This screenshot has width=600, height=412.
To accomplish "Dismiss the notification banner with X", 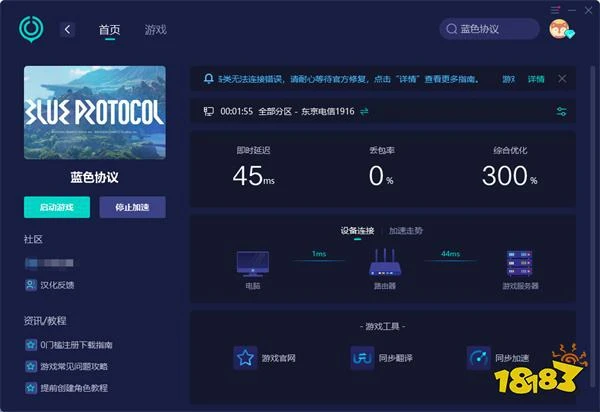I will click(562, 78).
